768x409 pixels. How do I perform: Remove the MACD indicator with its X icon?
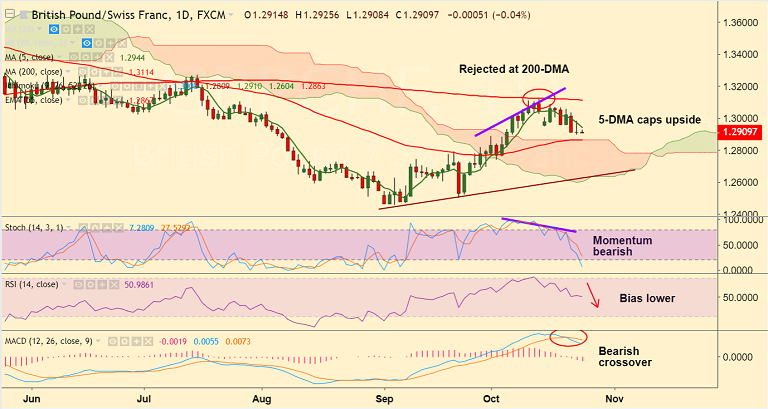pyautogui.click(x=148, y=341)
